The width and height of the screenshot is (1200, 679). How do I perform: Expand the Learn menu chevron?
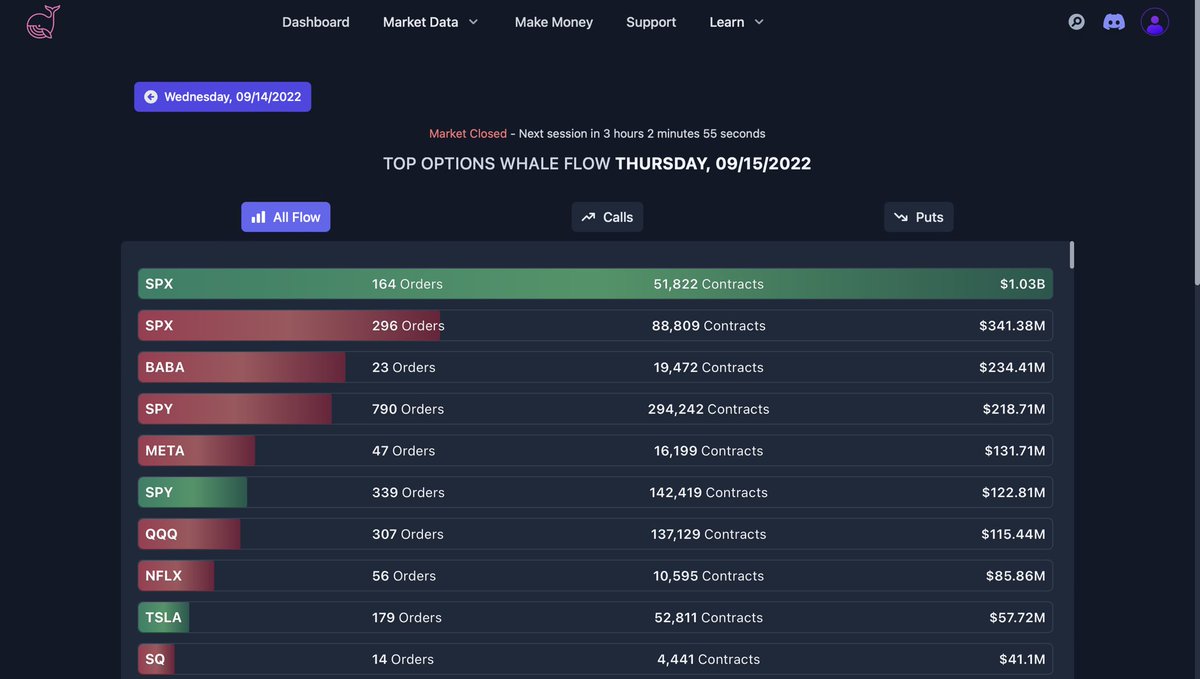click(759, 22)
